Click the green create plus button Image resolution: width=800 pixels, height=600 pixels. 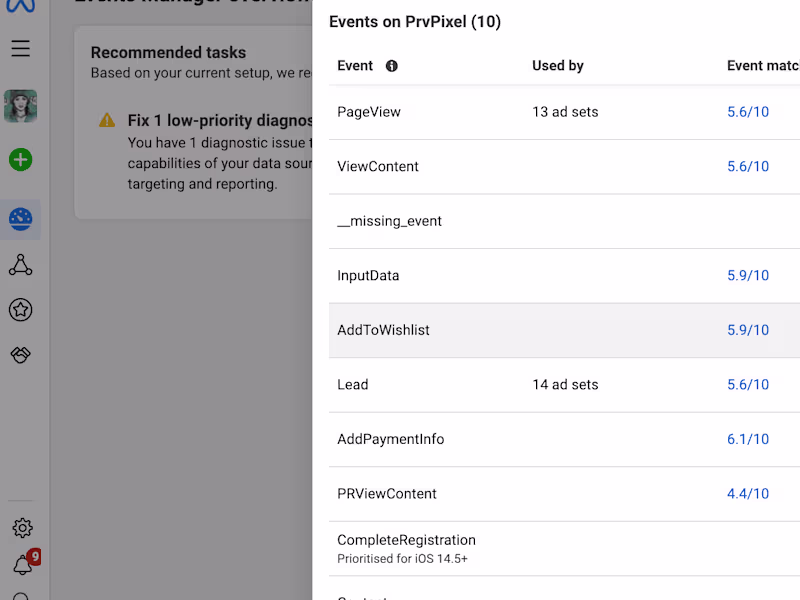pos(20,159)
